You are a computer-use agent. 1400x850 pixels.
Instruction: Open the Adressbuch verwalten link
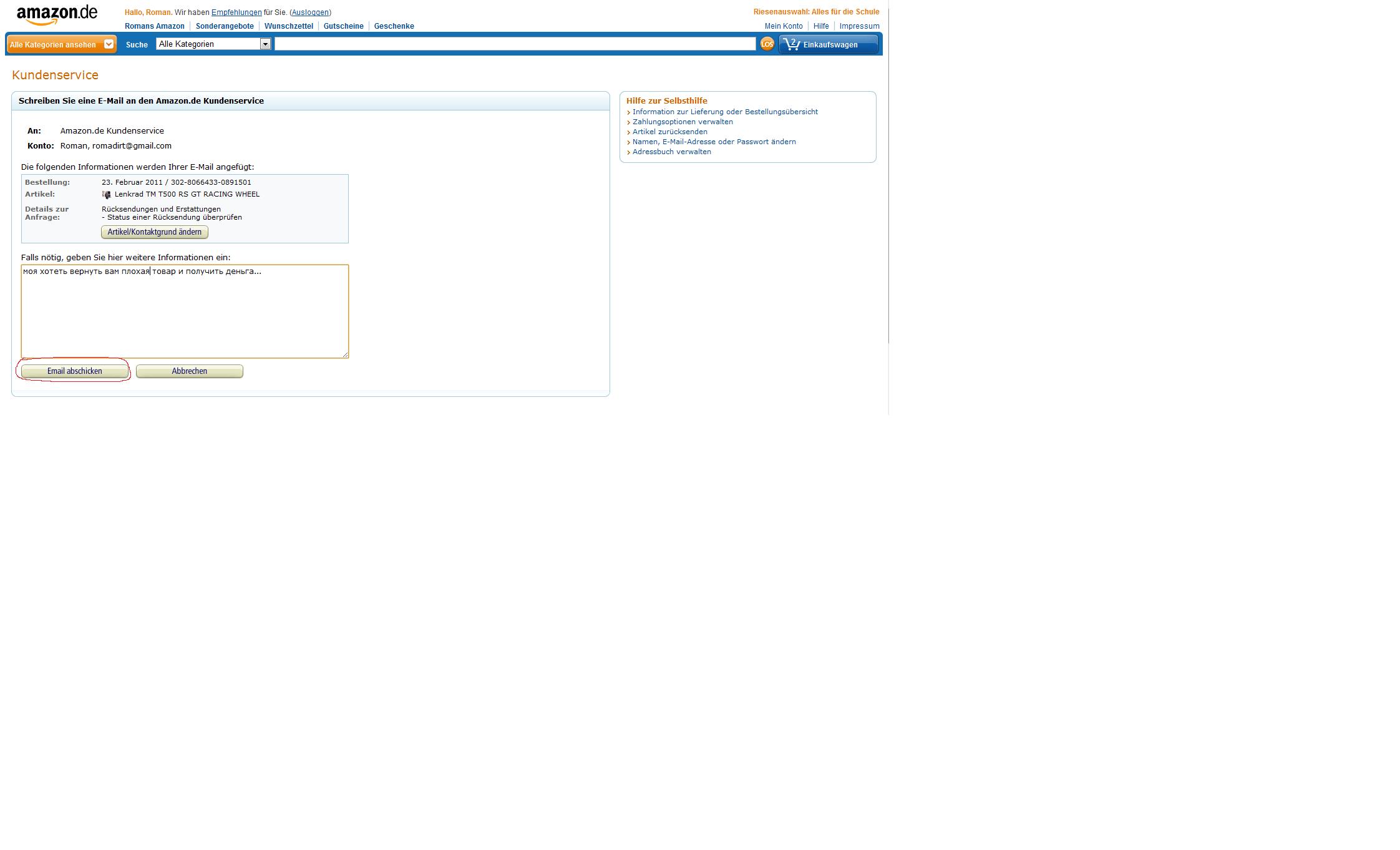(x=672, y=152)
